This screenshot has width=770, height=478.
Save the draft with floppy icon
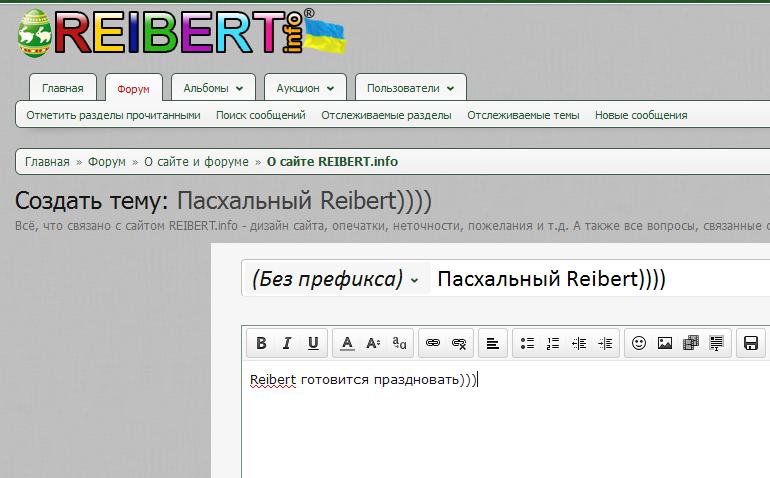751,343
